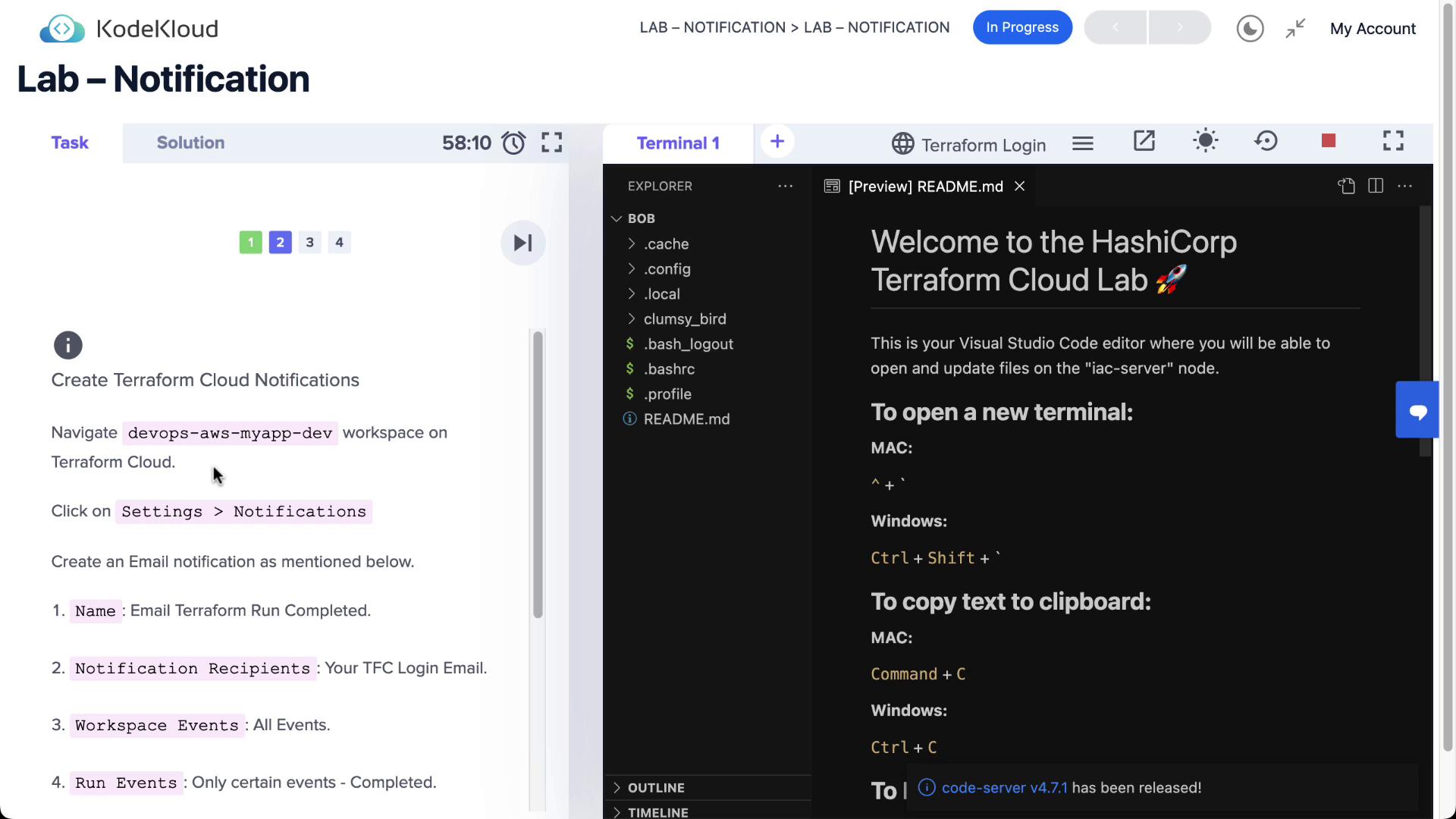Open the Terraform Login link
Viewport: 1456px width, 819px height.
pyautogui.click(x=968, y=144)
